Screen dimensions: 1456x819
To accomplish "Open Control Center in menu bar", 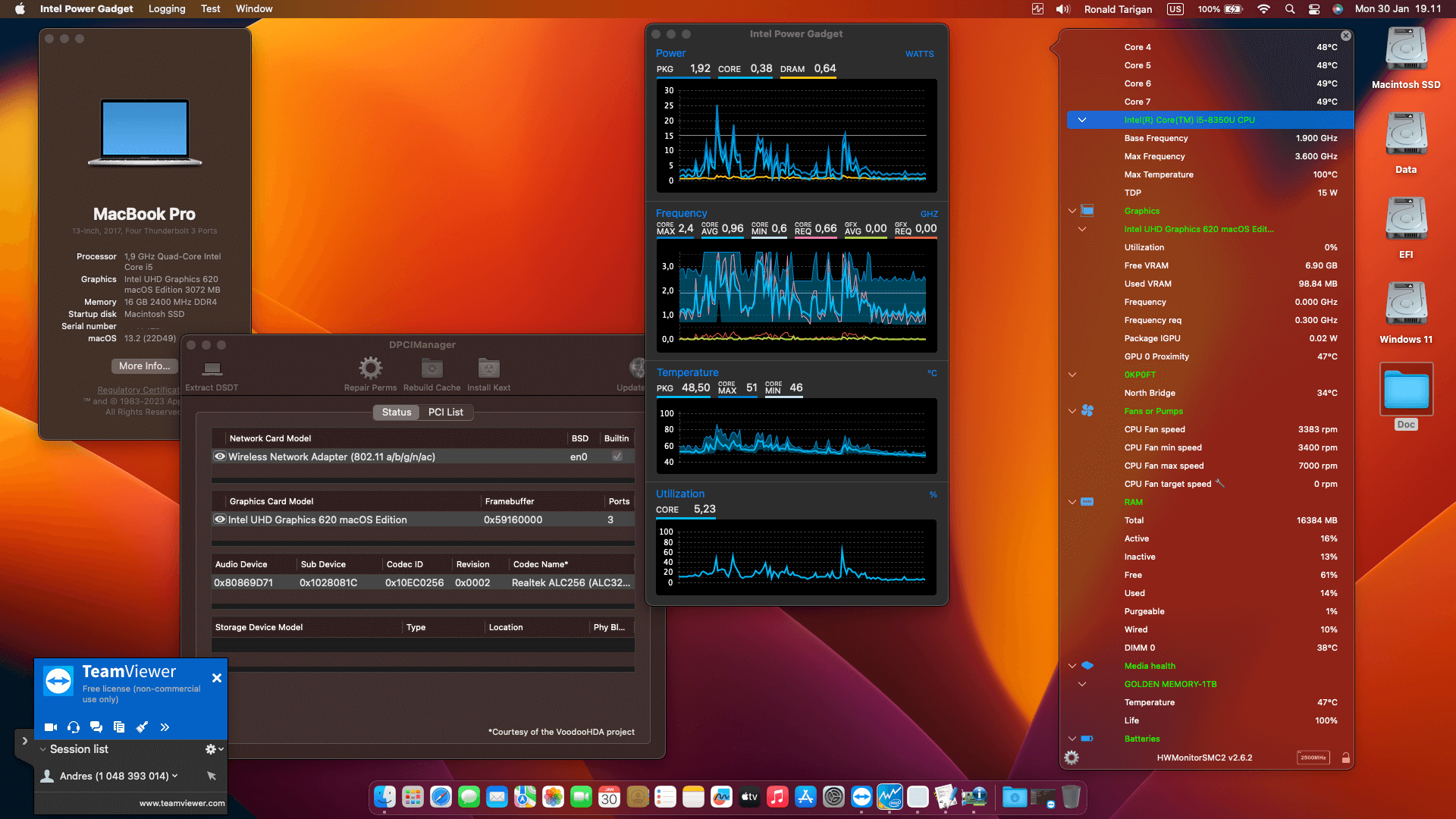I will pos(1314,9).
